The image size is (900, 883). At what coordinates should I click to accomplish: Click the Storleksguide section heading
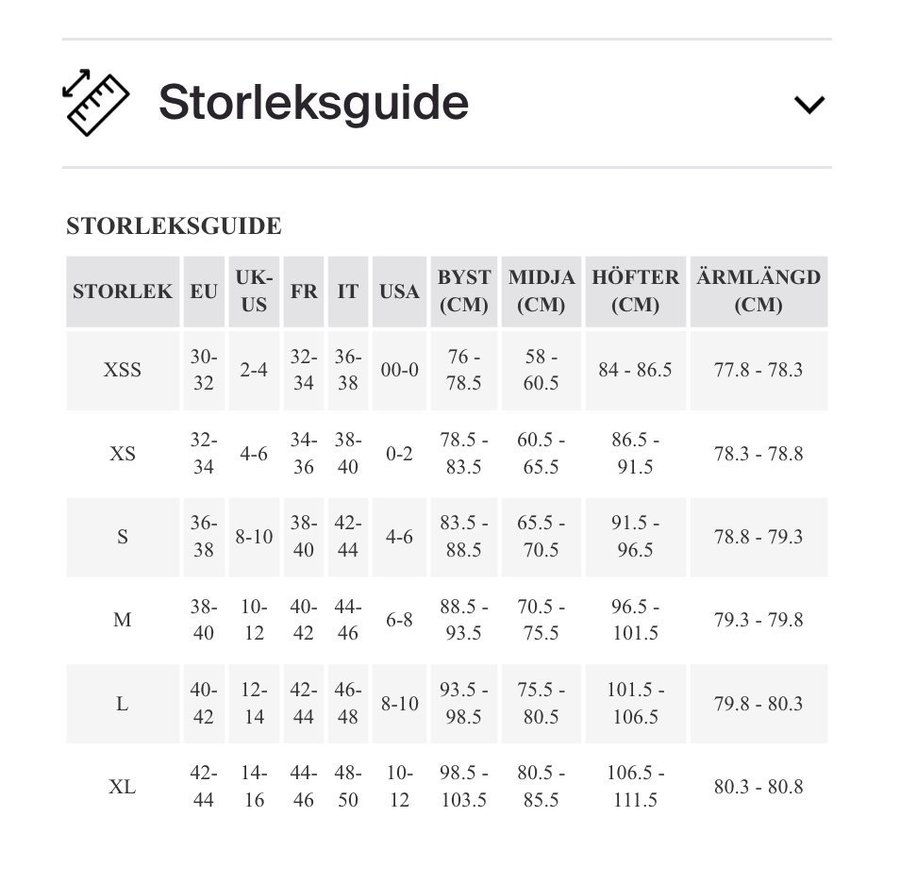click(x=313, y=103)
